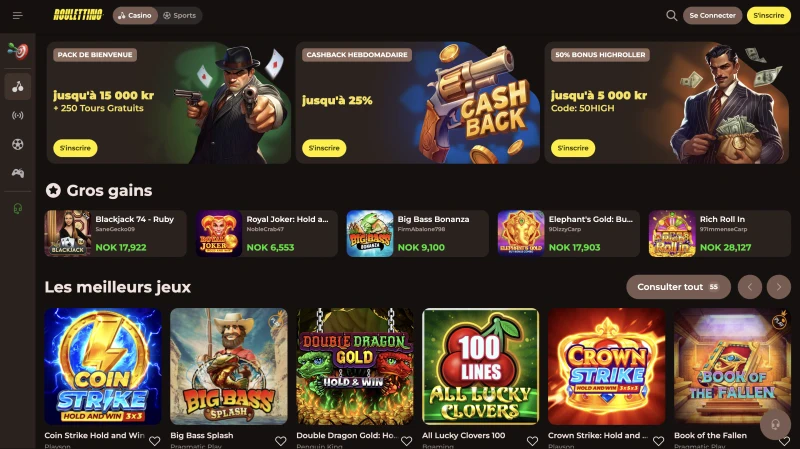The width and height of the screenshot is (800, 449).
Task: Open the floating chat support bubble
Action: [775, 425]
